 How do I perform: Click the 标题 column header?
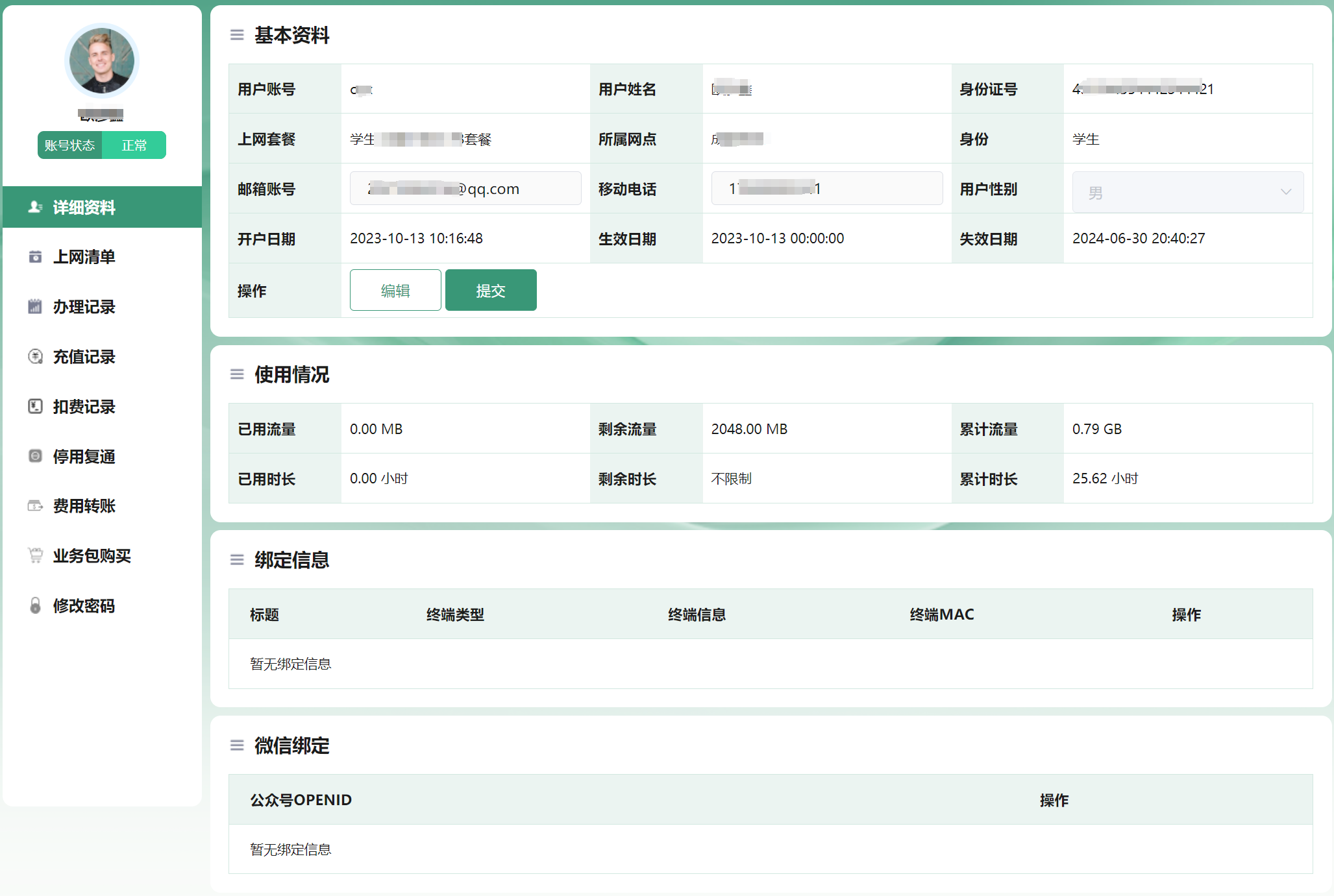click(x=264, y=614)
